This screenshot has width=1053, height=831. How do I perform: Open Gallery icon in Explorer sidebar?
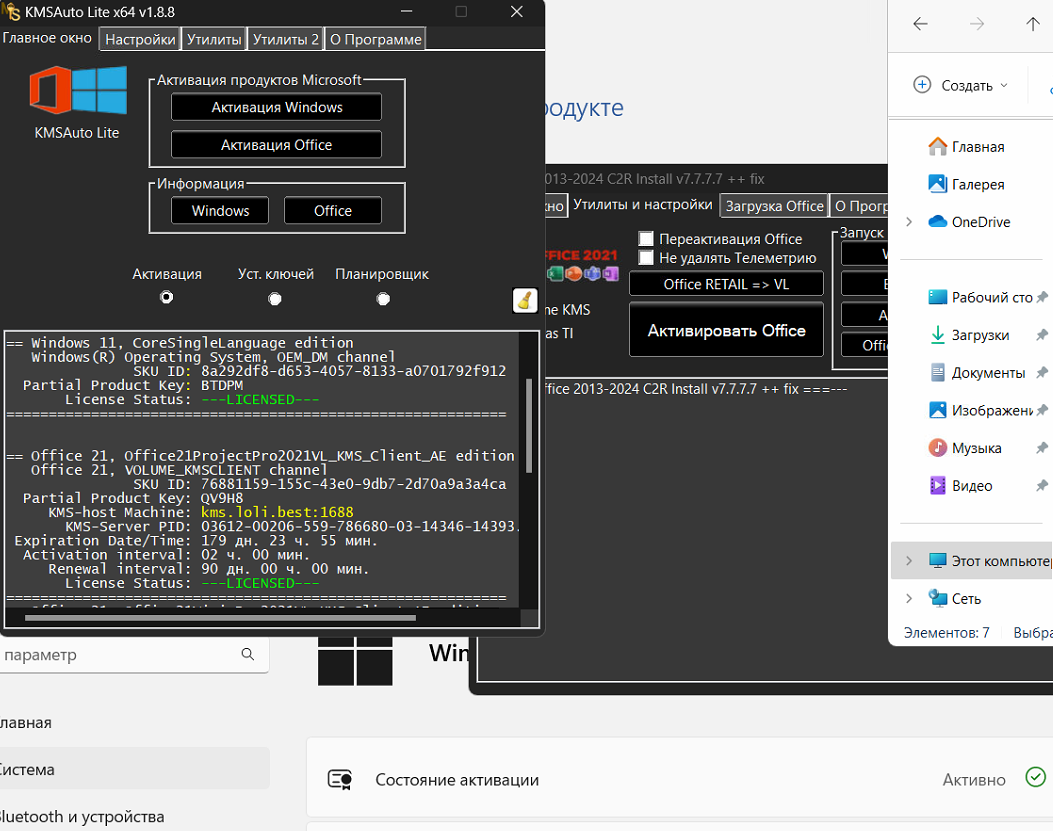tap(937, 183)
